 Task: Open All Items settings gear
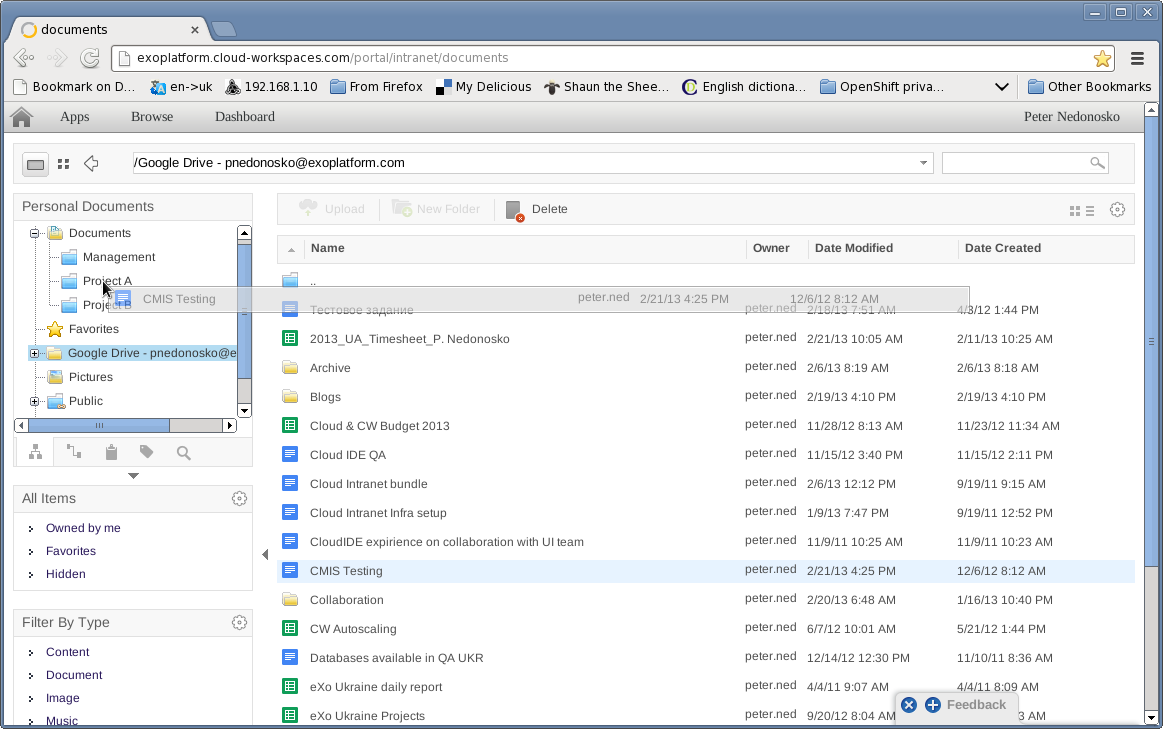pos(239,498)
